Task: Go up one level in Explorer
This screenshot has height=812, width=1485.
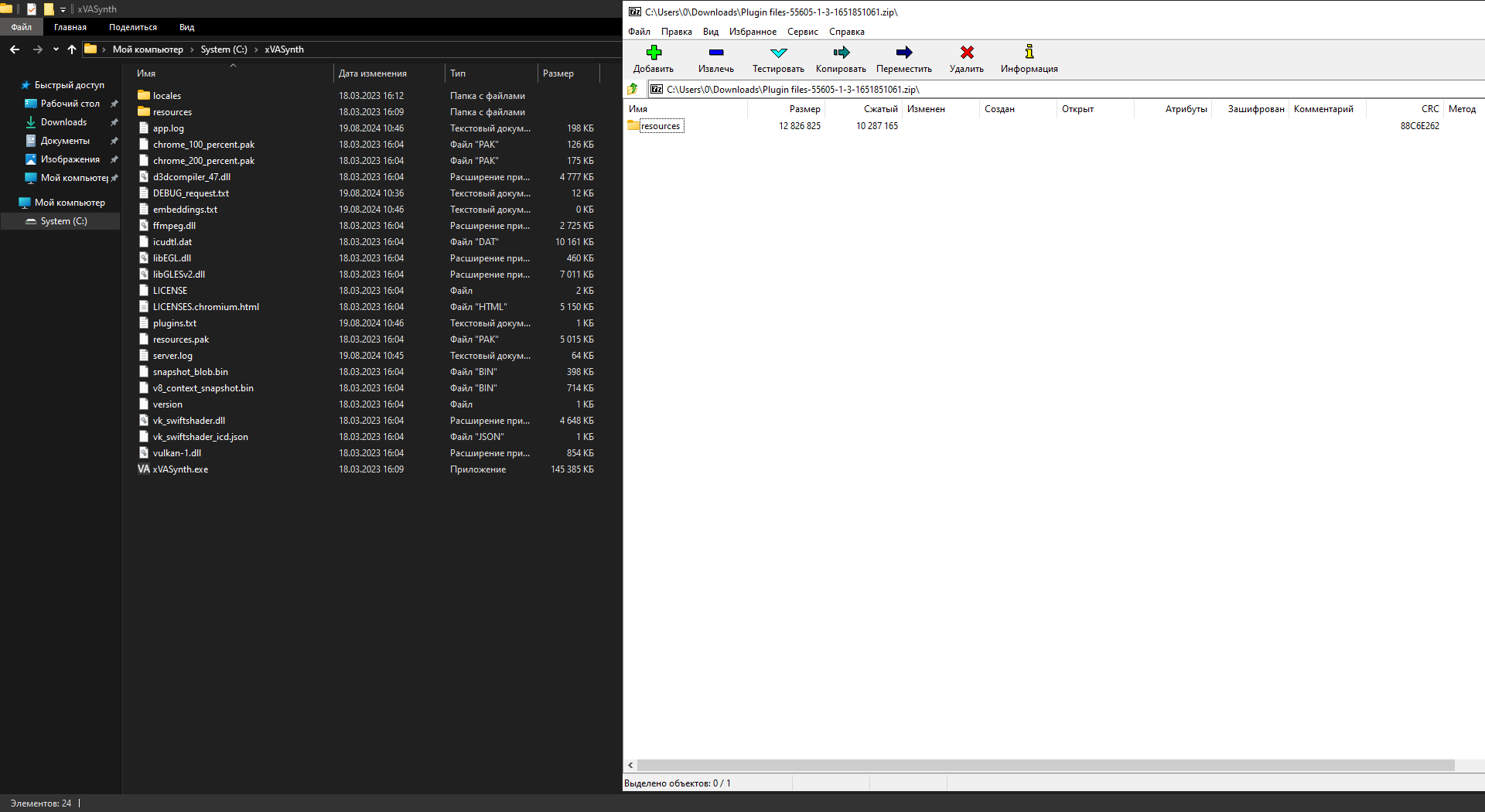Action: coord(72,49)
